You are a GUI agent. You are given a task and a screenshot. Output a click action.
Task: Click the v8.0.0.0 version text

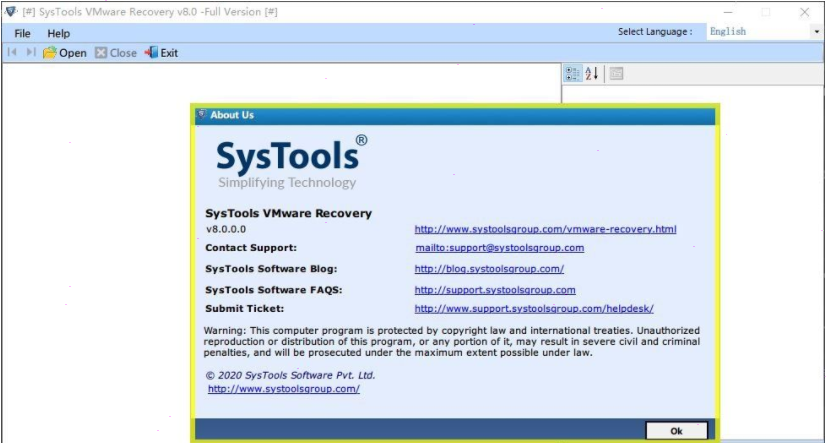(226, 229)
